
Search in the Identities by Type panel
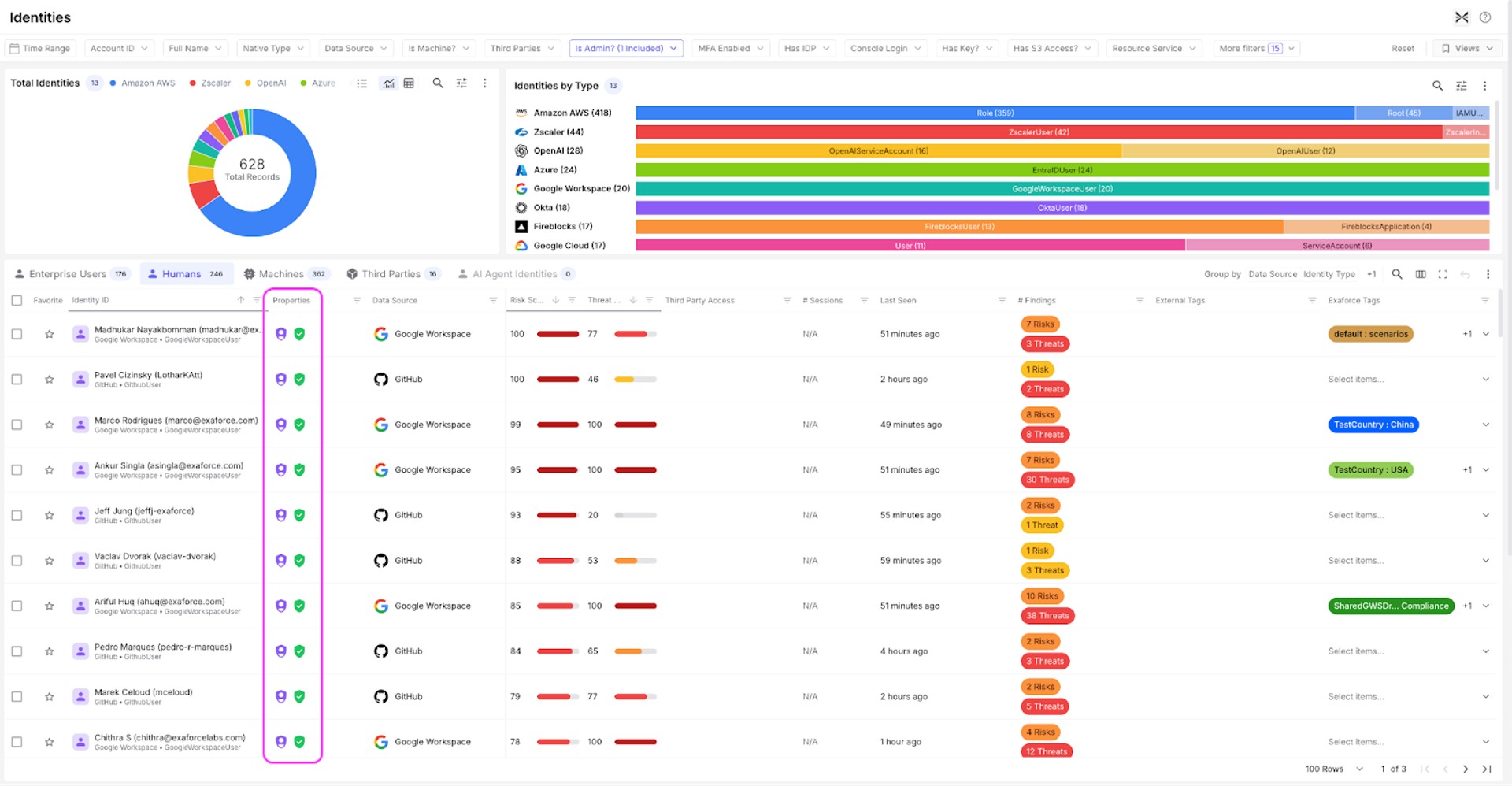tap(1437, 86)
